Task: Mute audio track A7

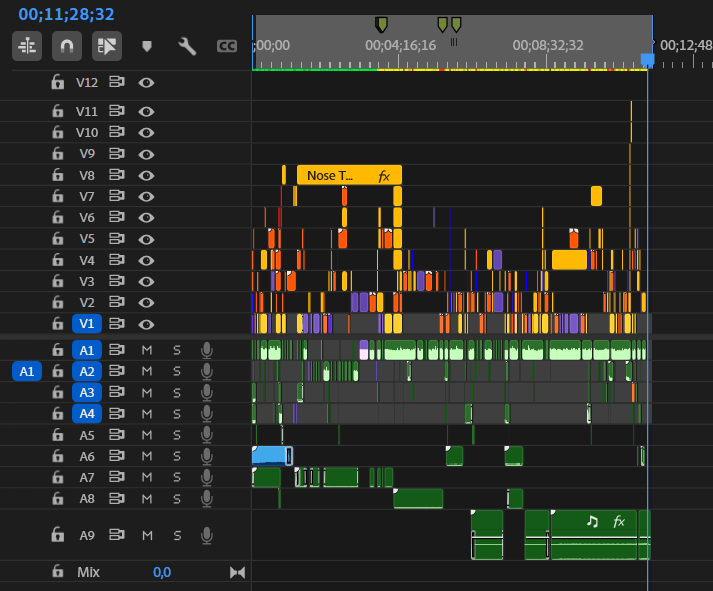Action: [147, 477]
